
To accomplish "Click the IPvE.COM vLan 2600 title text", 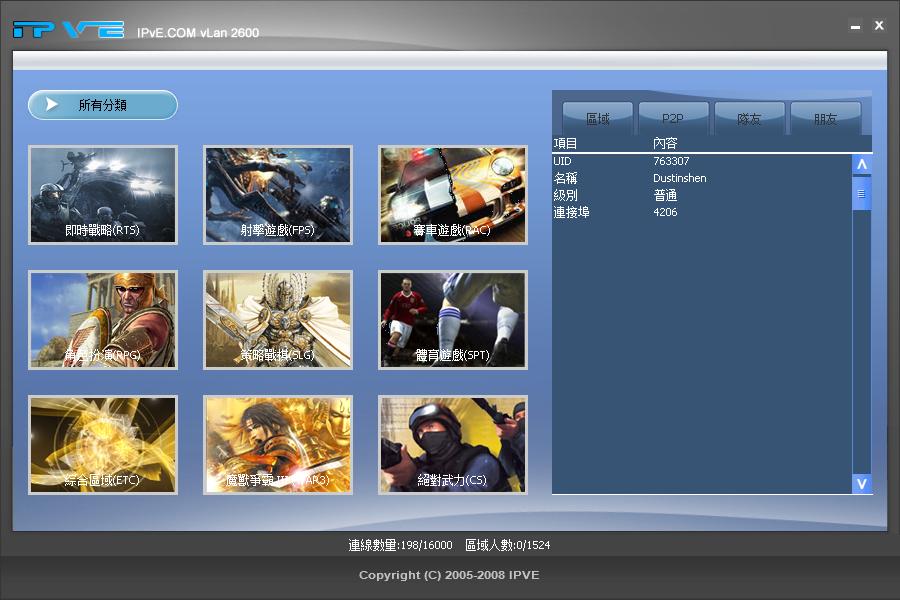I will pos(198,33).
